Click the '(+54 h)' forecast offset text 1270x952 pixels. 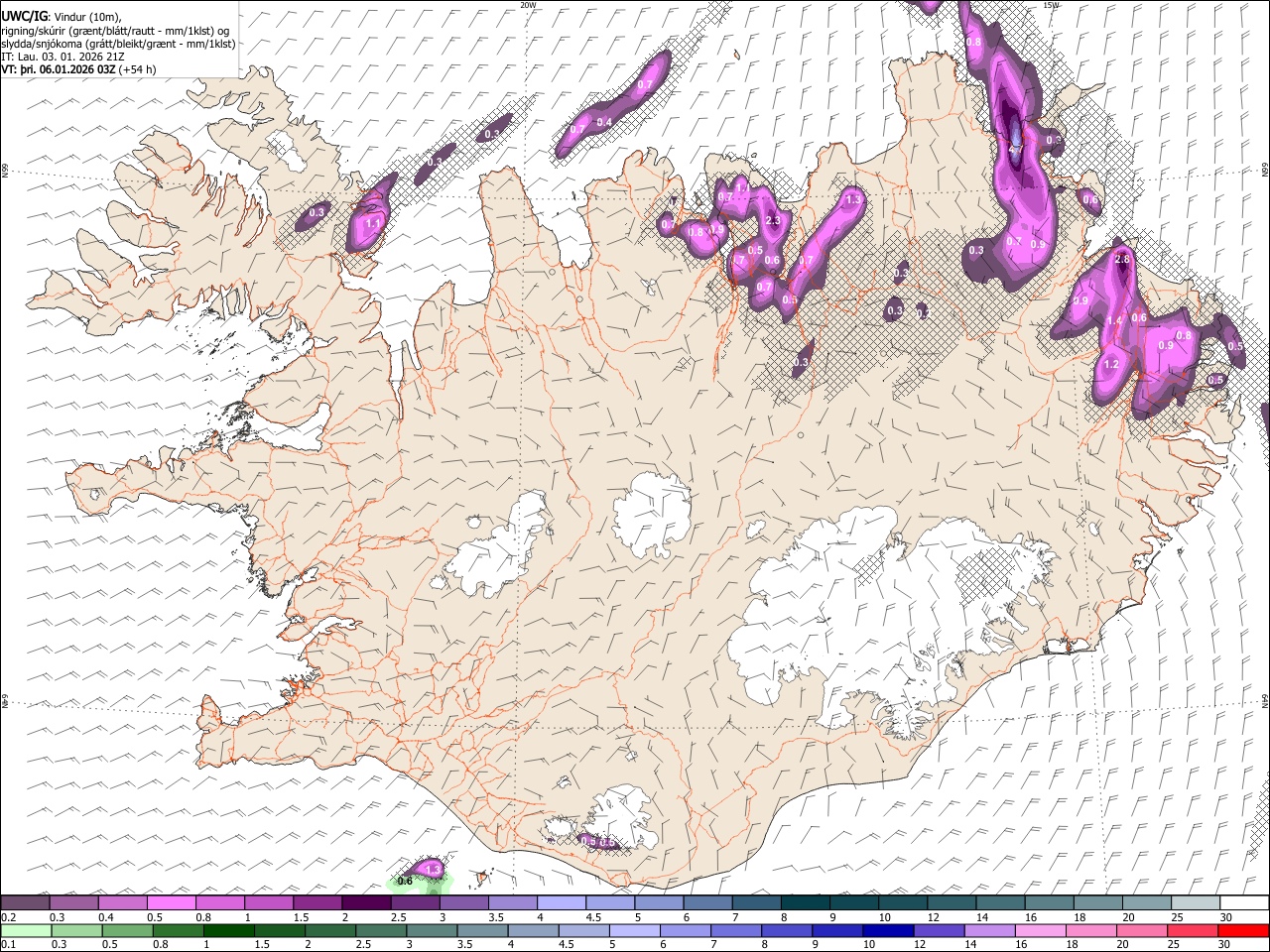click(x=136, y=70)
